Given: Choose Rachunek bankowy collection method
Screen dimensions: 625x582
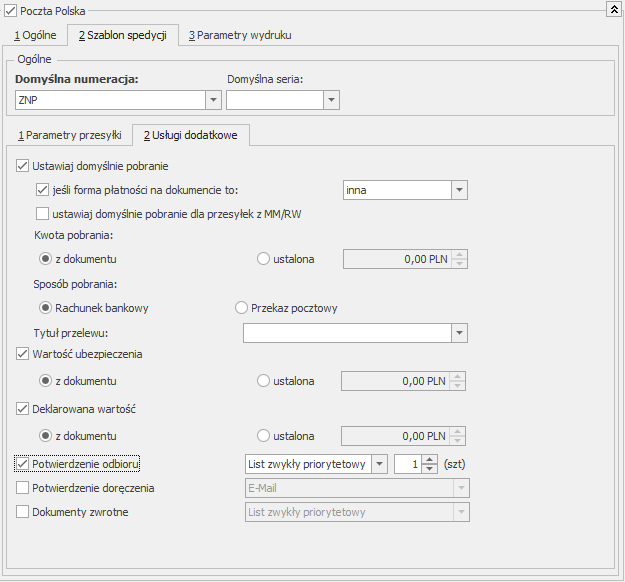Looking at the screenshot, I should pyautogui.click(x=45, y=308).
